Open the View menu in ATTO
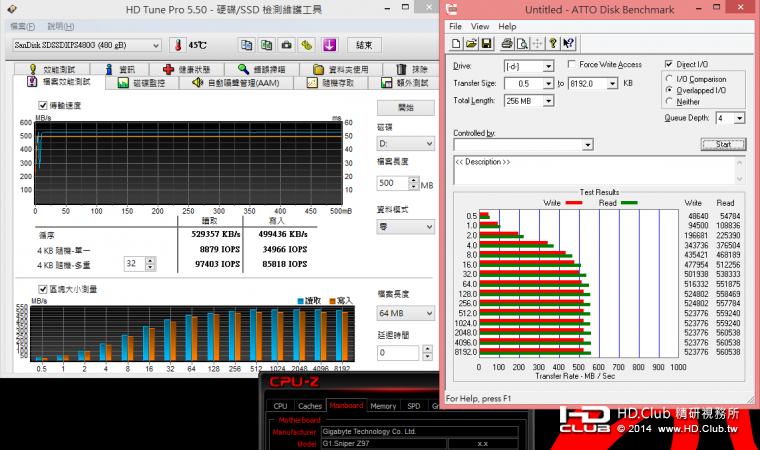The width and height of the screenshot is (760, 450). [480, 26]
